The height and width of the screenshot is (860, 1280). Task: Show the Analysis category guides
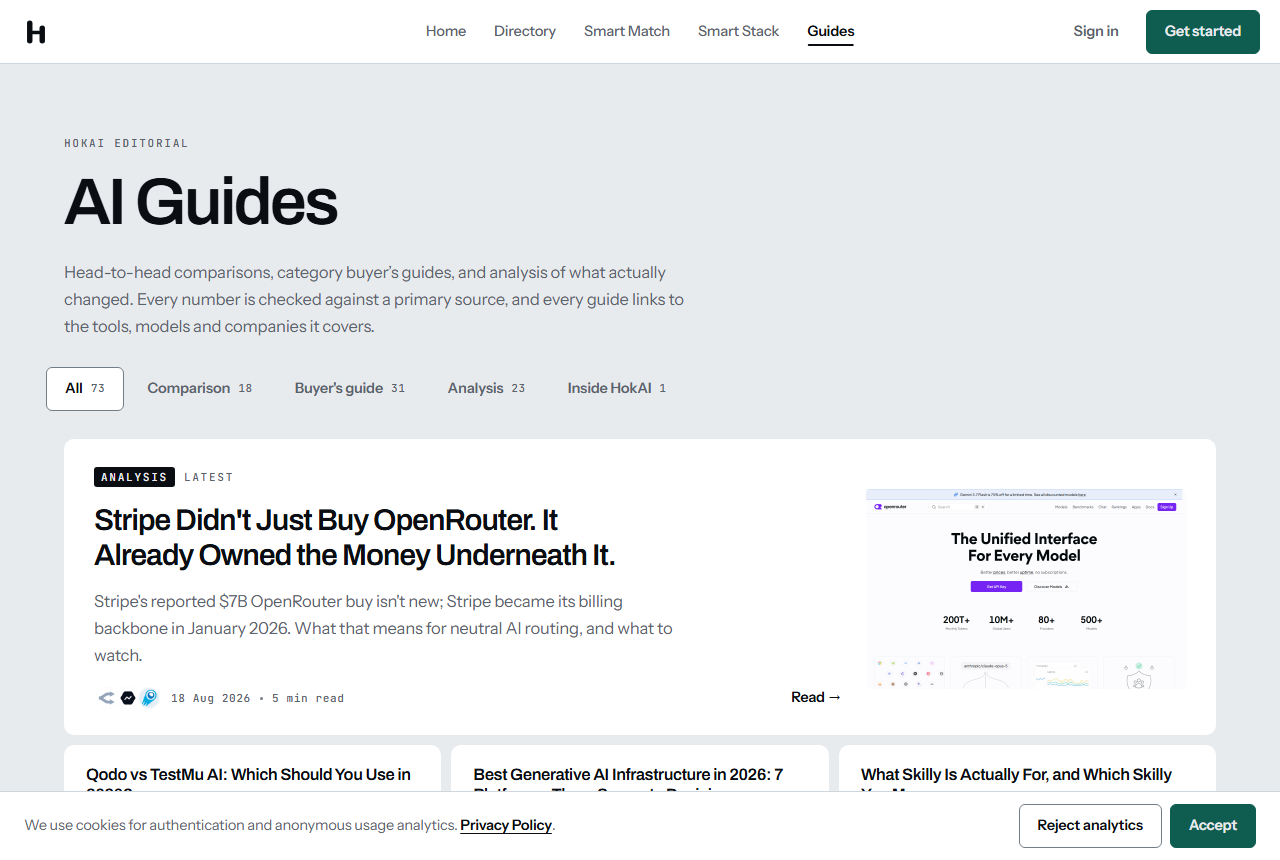pos(486,388)
